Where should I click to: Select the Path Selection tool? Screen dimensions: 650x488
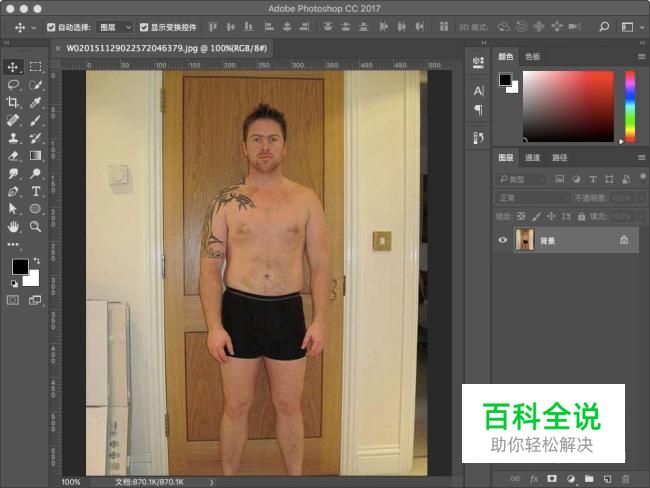[13, 209]
